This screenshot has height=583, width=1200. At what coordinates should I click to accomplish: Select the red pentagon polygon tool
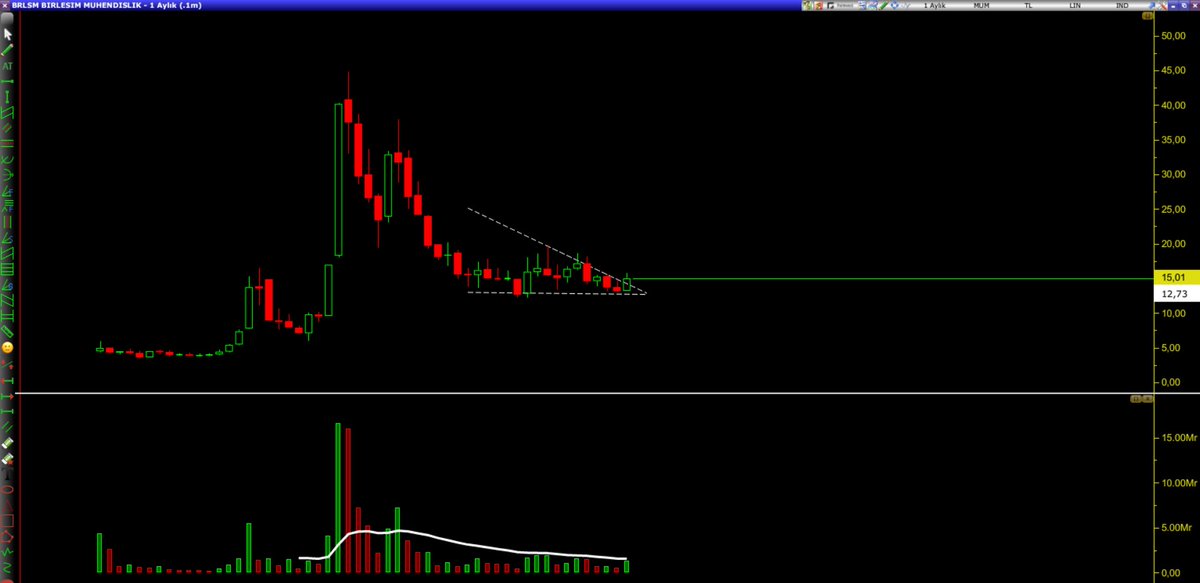tap(7, 536)
